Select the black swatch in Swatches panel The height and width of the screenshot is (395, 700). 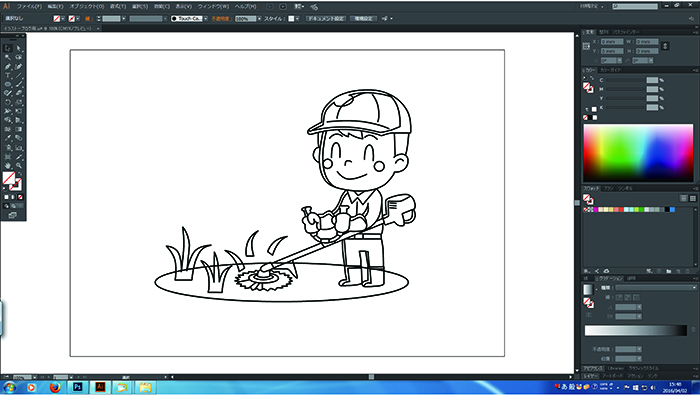[x=667, y=209]
